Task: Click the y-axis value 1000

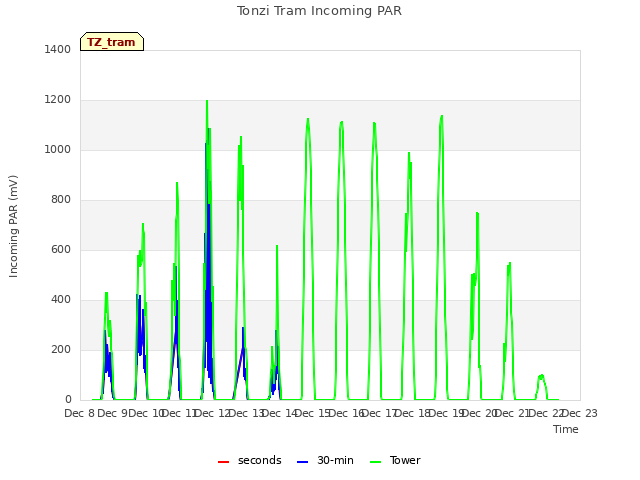Action: point(58,149)
